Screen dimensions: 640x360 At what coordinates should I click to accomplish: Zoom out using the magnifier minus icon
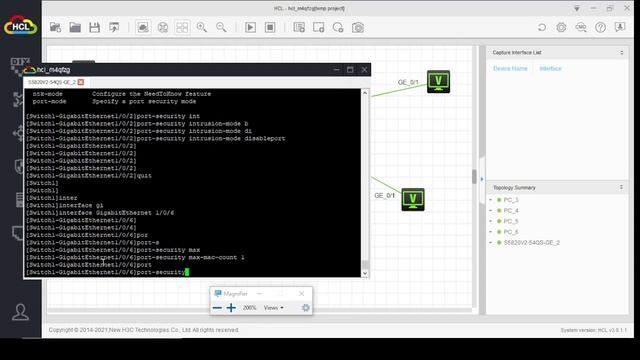221,27
